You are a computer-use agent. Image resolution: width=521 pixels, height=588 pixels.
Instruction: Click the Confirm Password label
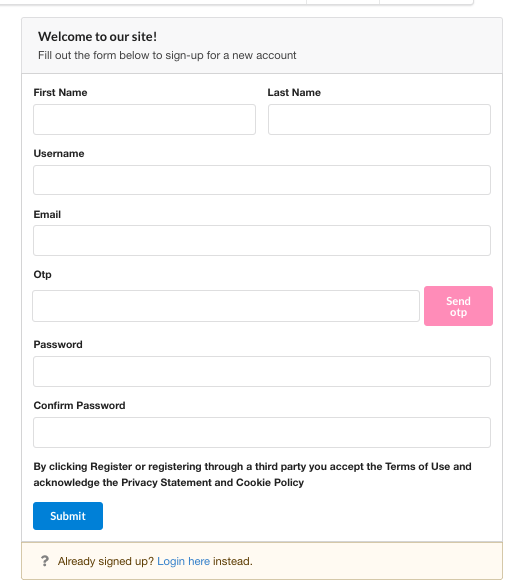click(x=80, y=406)
